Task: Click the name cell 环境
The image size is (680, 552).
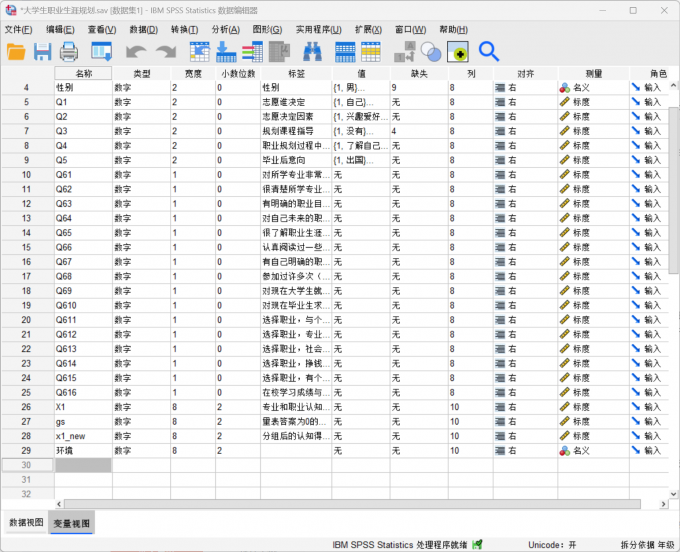Action: coord(83,451)
